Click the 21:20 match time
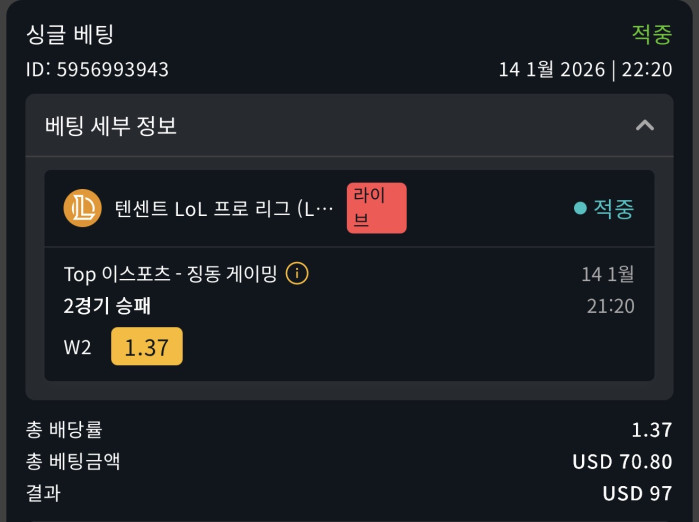The height and width of the screenshot is (522, 699). pos(610,306)
